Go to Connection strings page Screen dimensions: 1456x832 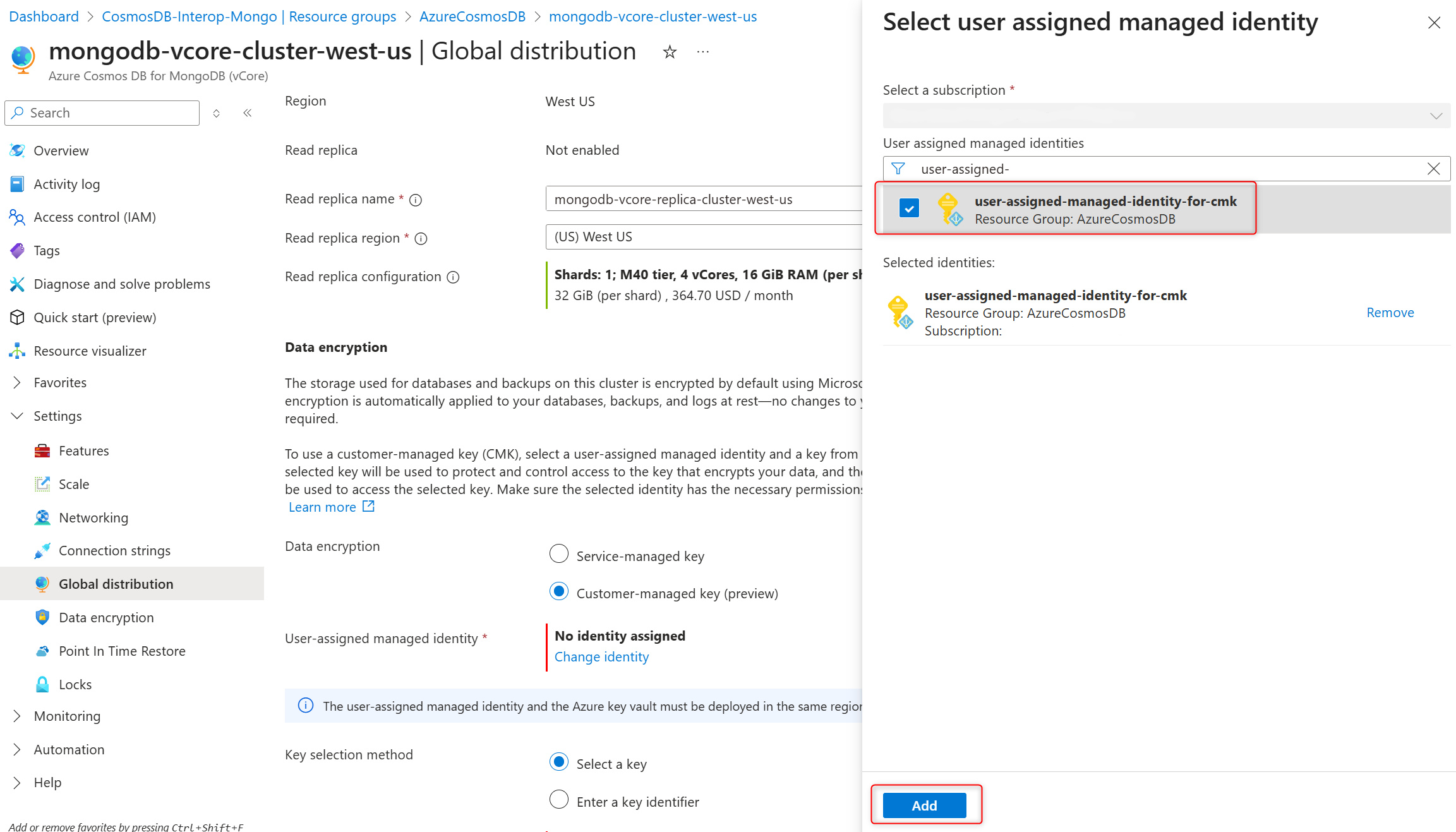pos(114,551)
